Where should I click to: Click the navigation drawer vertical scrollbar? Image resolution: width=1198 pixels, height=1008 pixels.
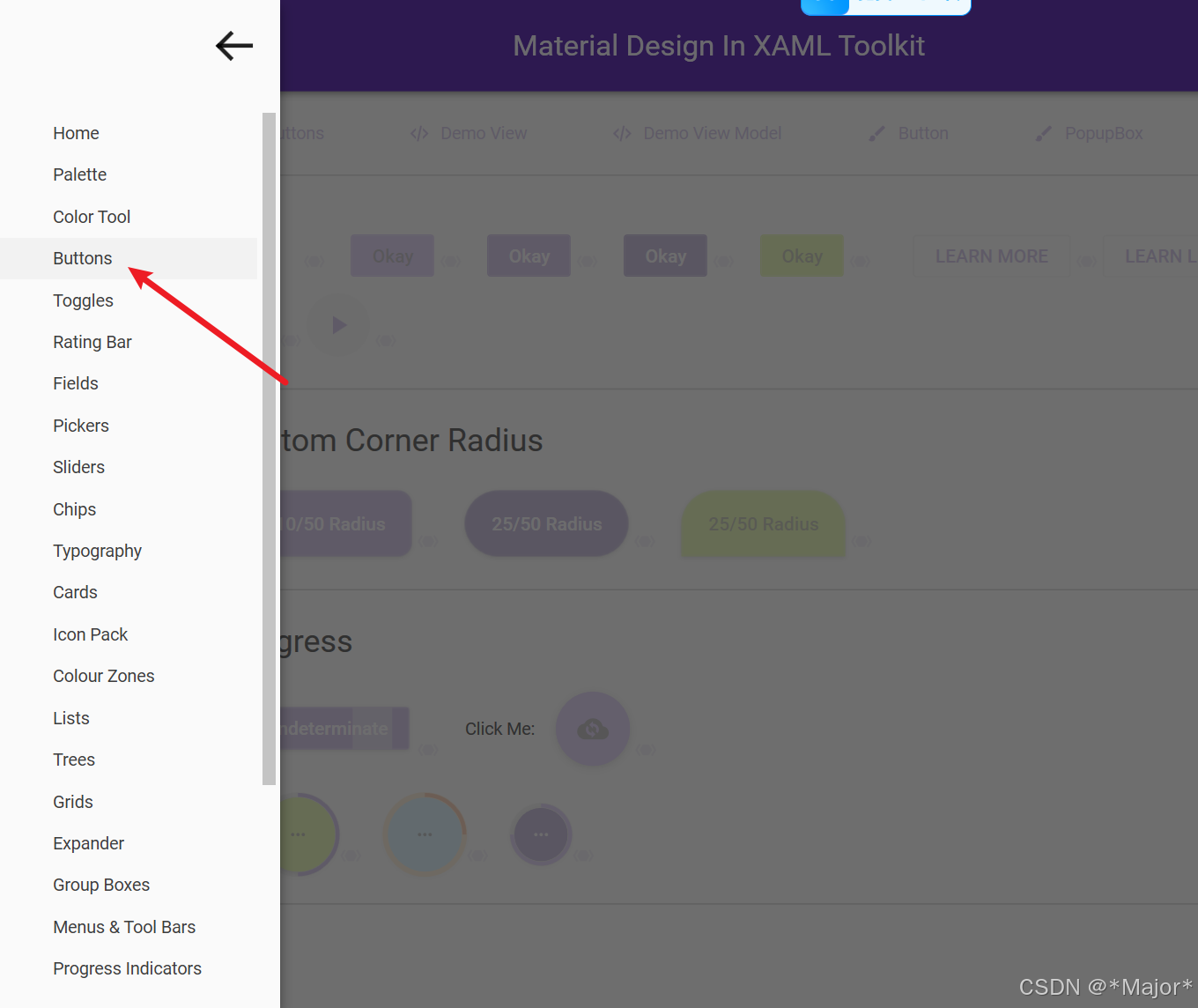pos(269,448)
